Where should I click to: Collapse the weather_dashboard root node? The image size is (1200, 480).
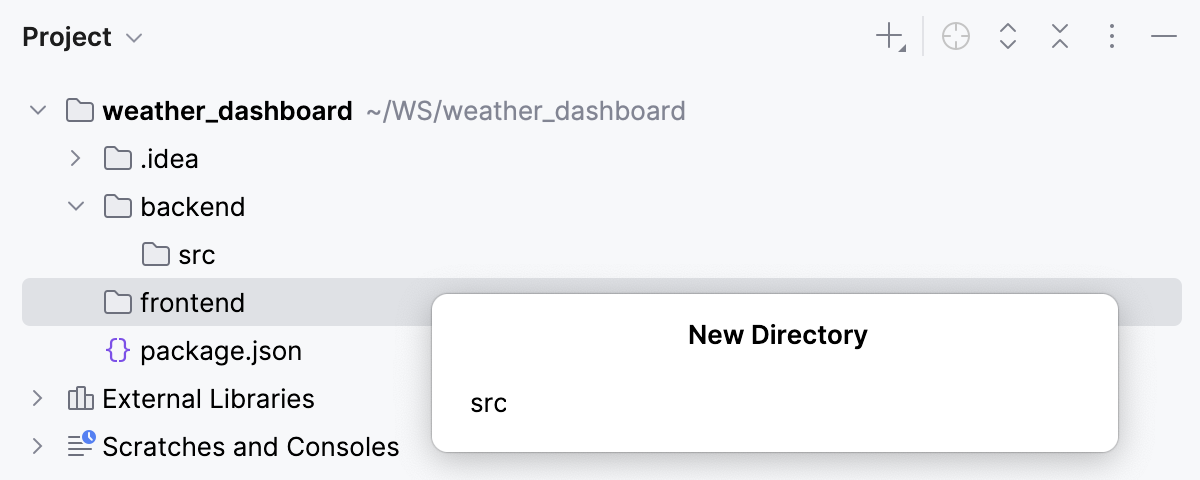38,110
